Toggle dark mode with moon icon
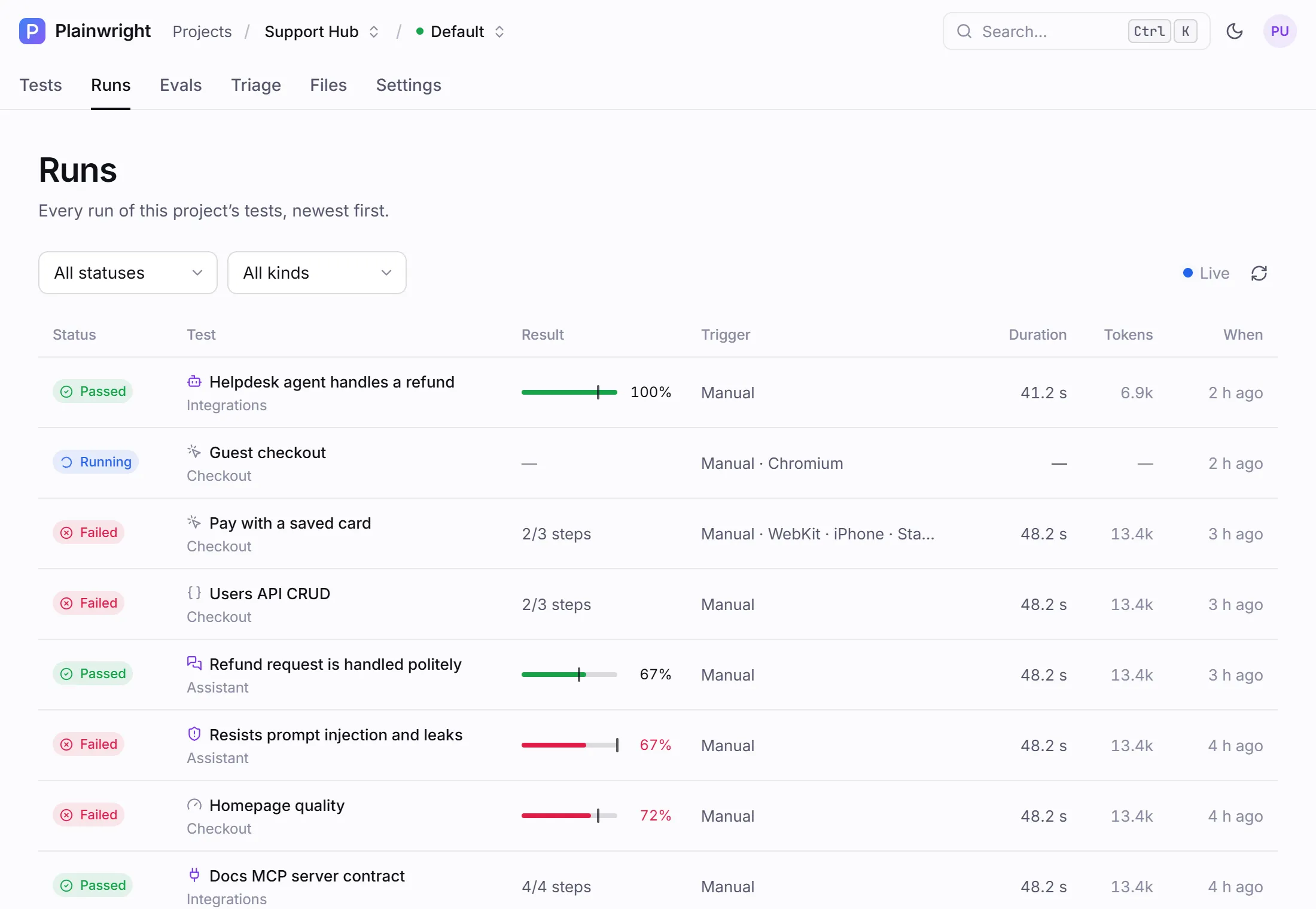The height and width of the screenshot is (909, 1316). tap(1234, 31)
